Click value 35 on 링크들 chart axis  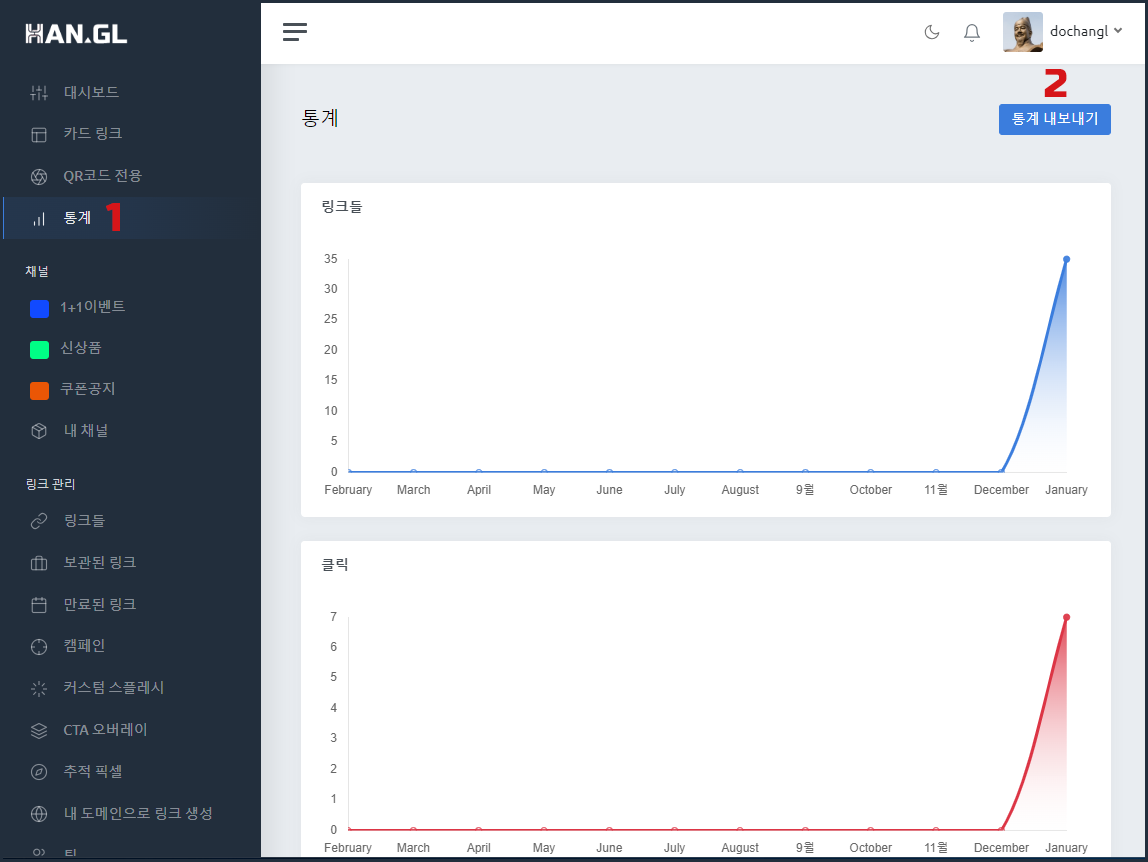[x=331, y=259]
